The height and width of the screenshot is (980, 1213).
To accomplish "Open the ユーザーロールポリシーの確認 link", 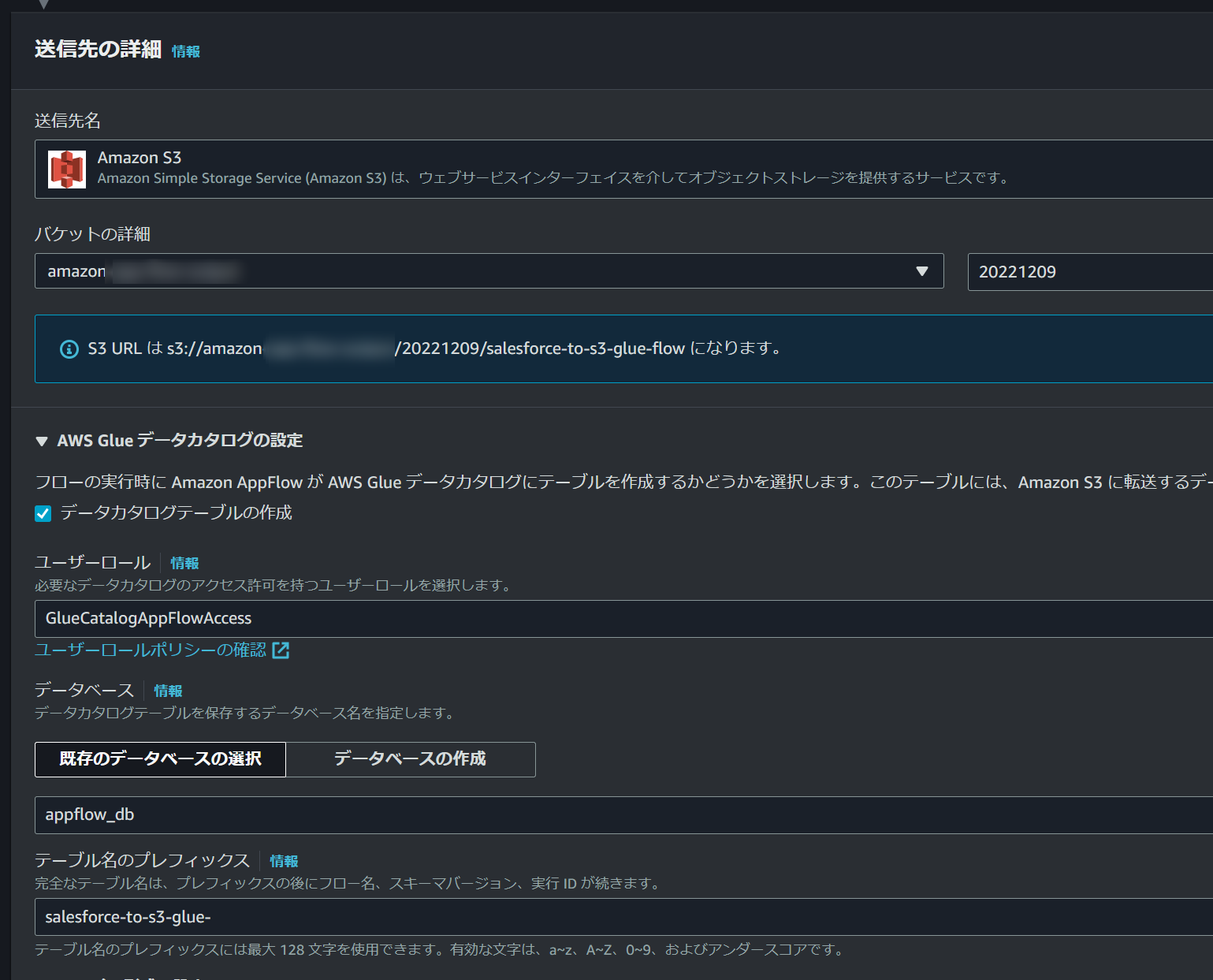I will [151, 650].
